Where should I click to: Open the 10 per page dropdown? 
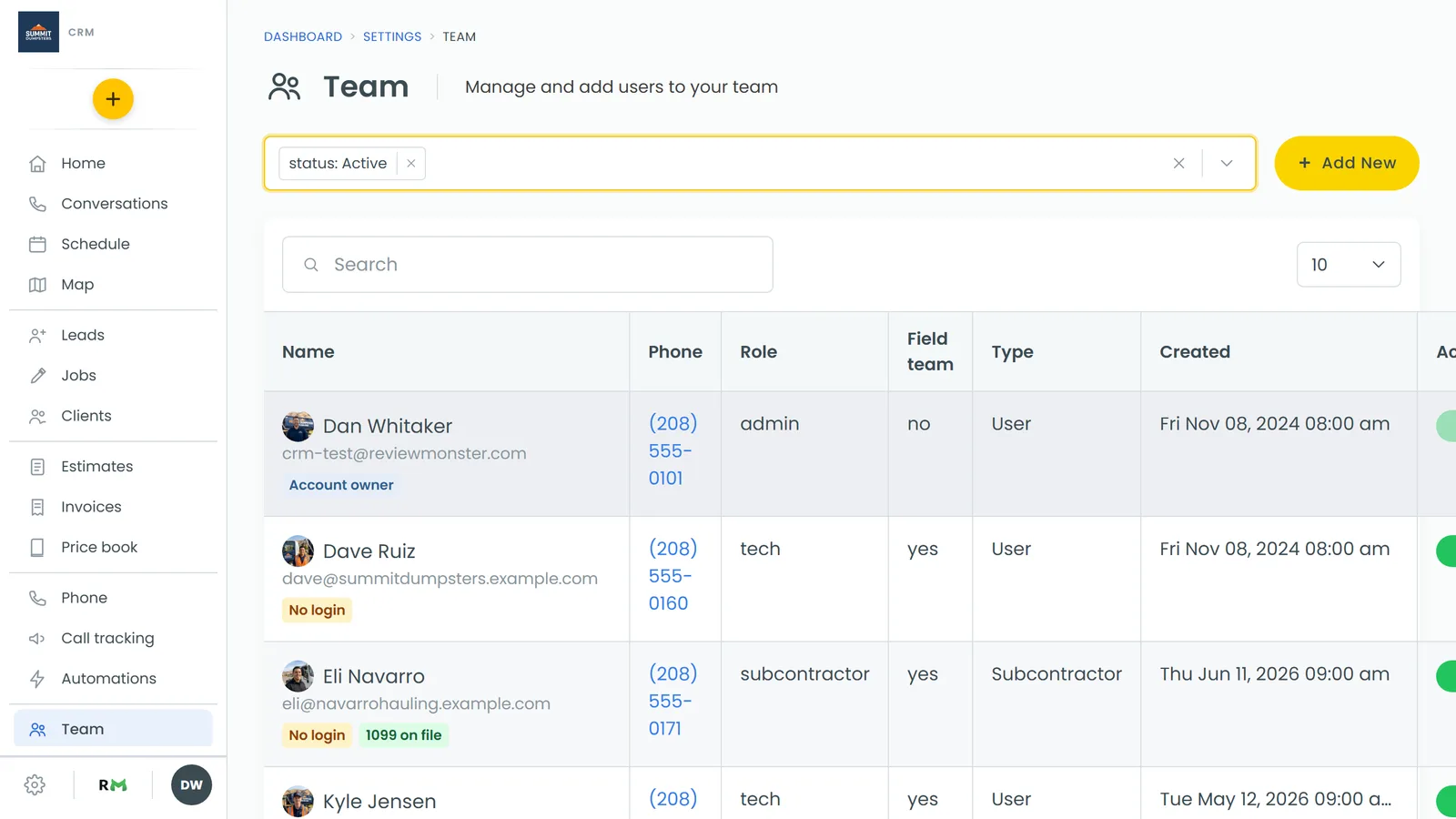tap(1349, 265)
